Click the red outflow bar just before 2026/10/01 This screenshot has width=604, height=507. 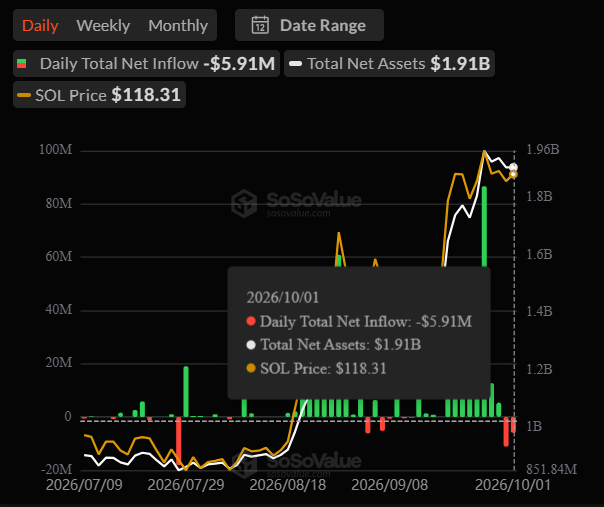tap(506, 431)
